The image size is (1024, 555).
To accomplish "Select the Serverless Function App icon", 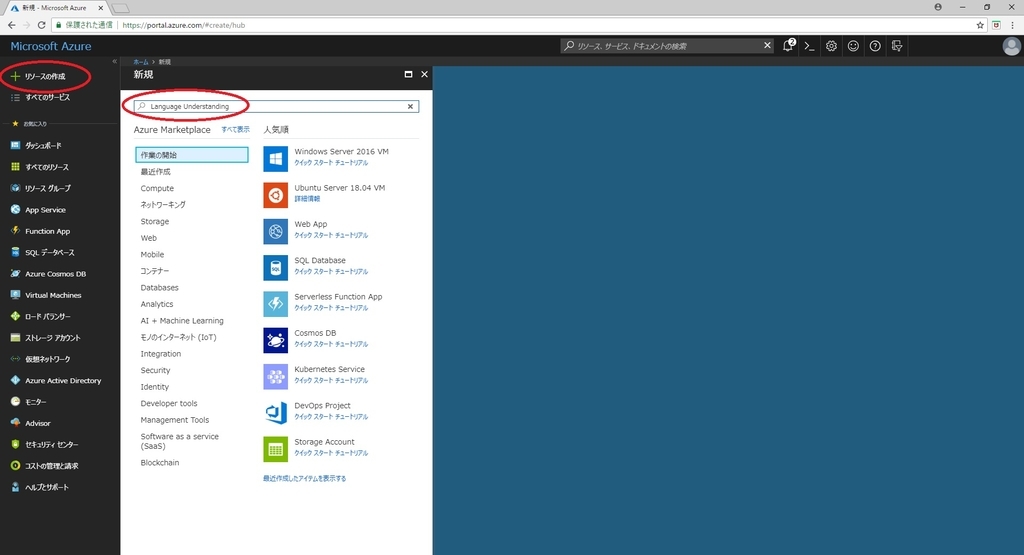I will (276, 304).
